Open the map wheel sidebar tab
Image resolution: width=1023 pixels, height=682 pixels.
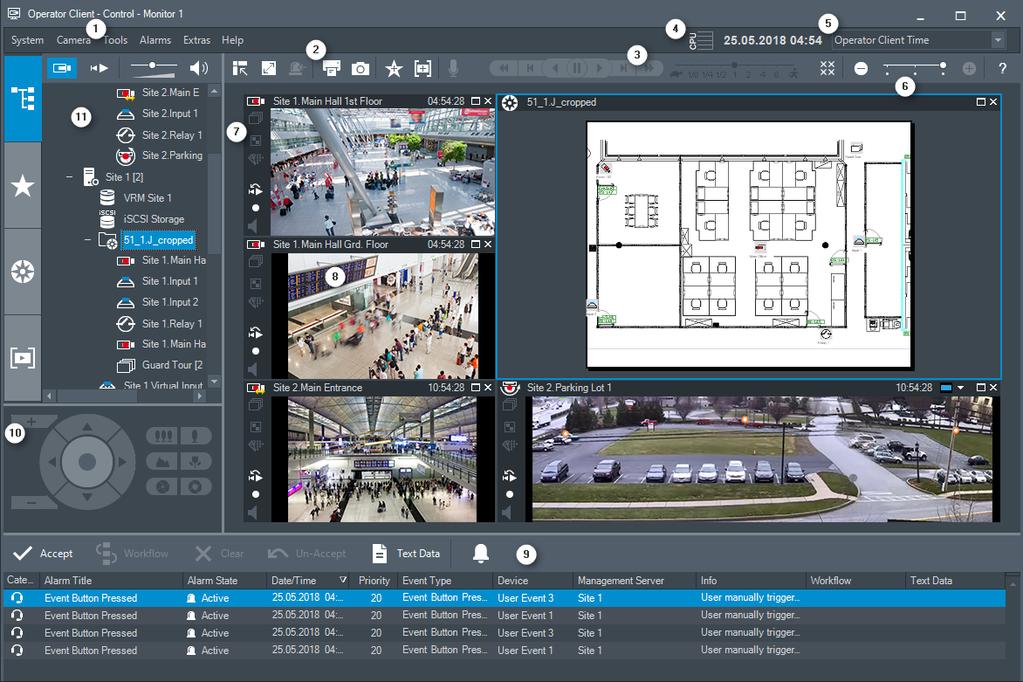pos(23,271)
